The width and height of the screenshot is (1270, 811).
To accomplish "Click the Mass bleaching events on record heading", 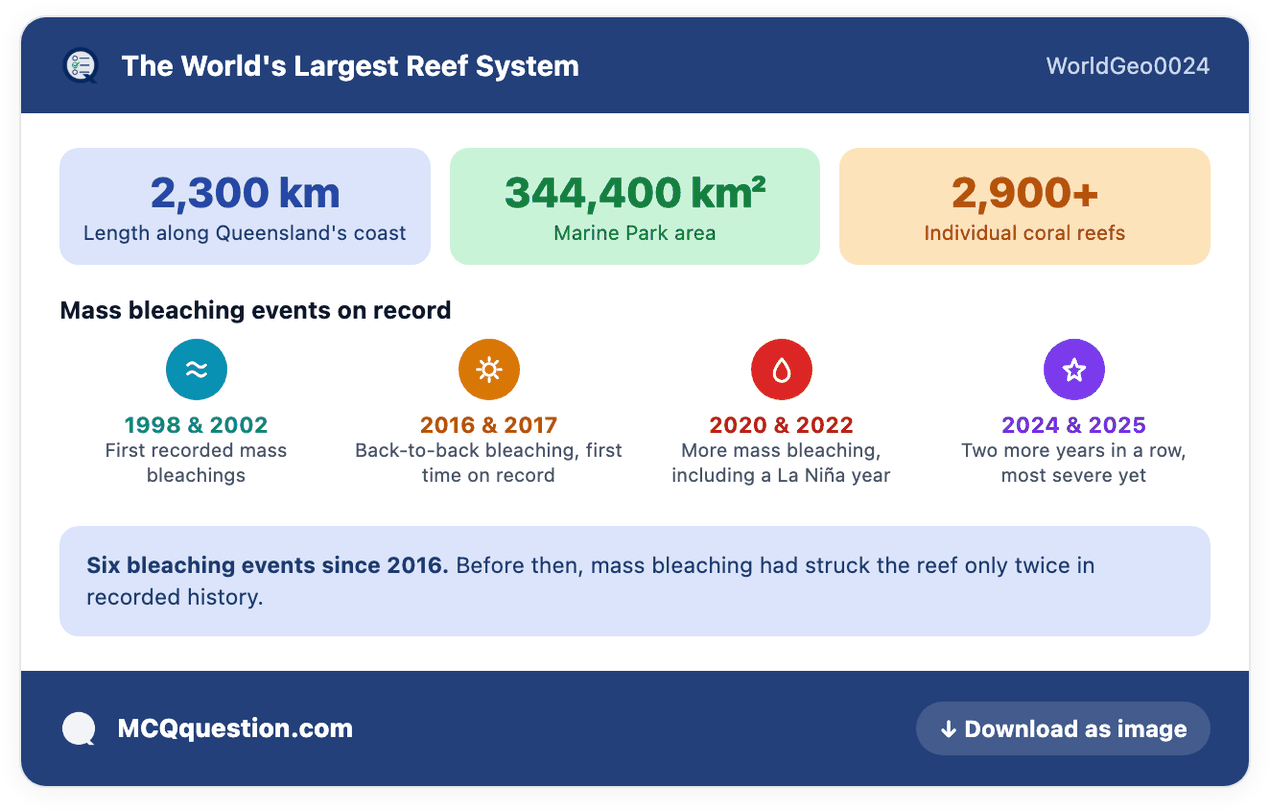I will (256, 310).
